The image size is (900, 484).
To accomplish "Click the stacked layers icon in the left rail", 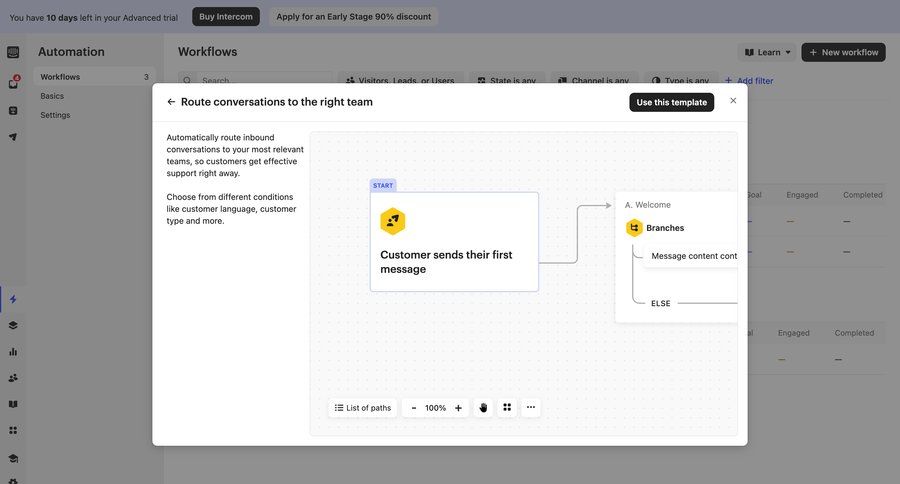I will click(13, 326).
